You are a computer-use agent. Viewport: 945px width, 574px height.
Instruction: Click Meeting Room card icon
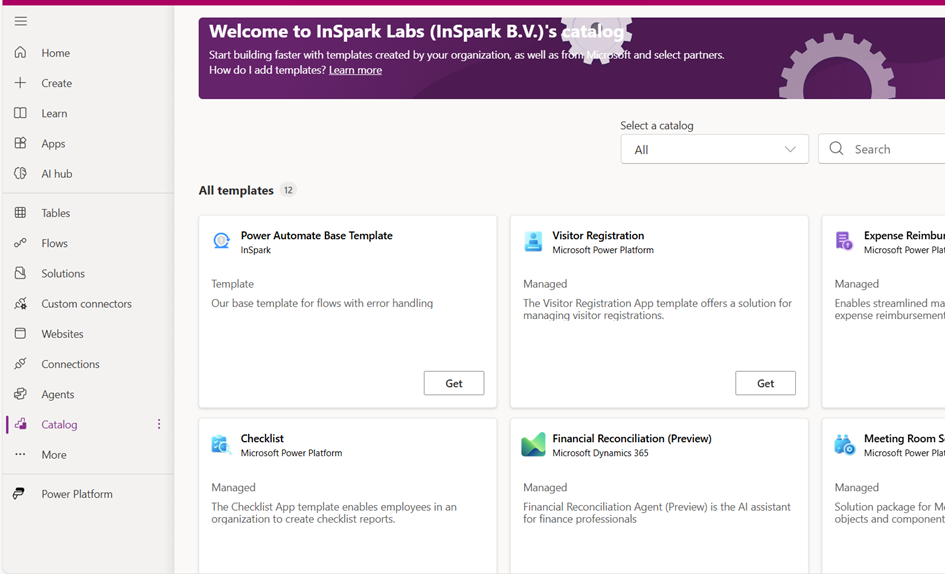(844, 444)
